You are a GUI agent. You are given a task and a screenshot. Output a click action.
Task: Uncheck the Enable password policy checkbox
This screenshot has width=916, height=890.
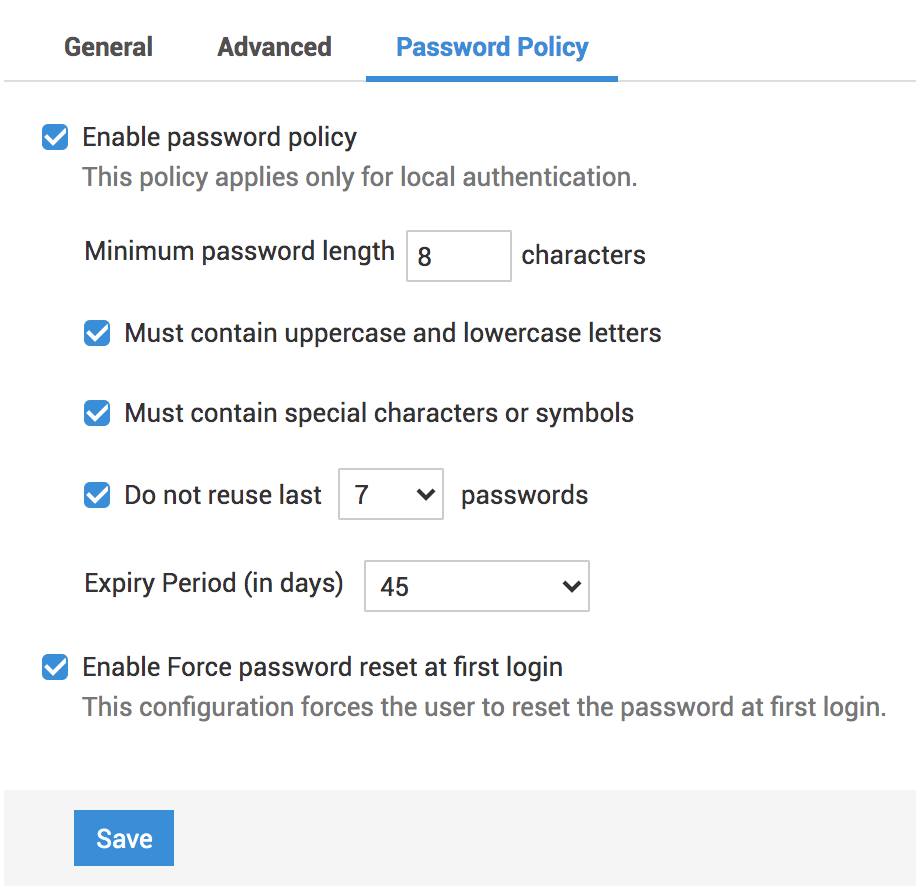pos(55,137)
